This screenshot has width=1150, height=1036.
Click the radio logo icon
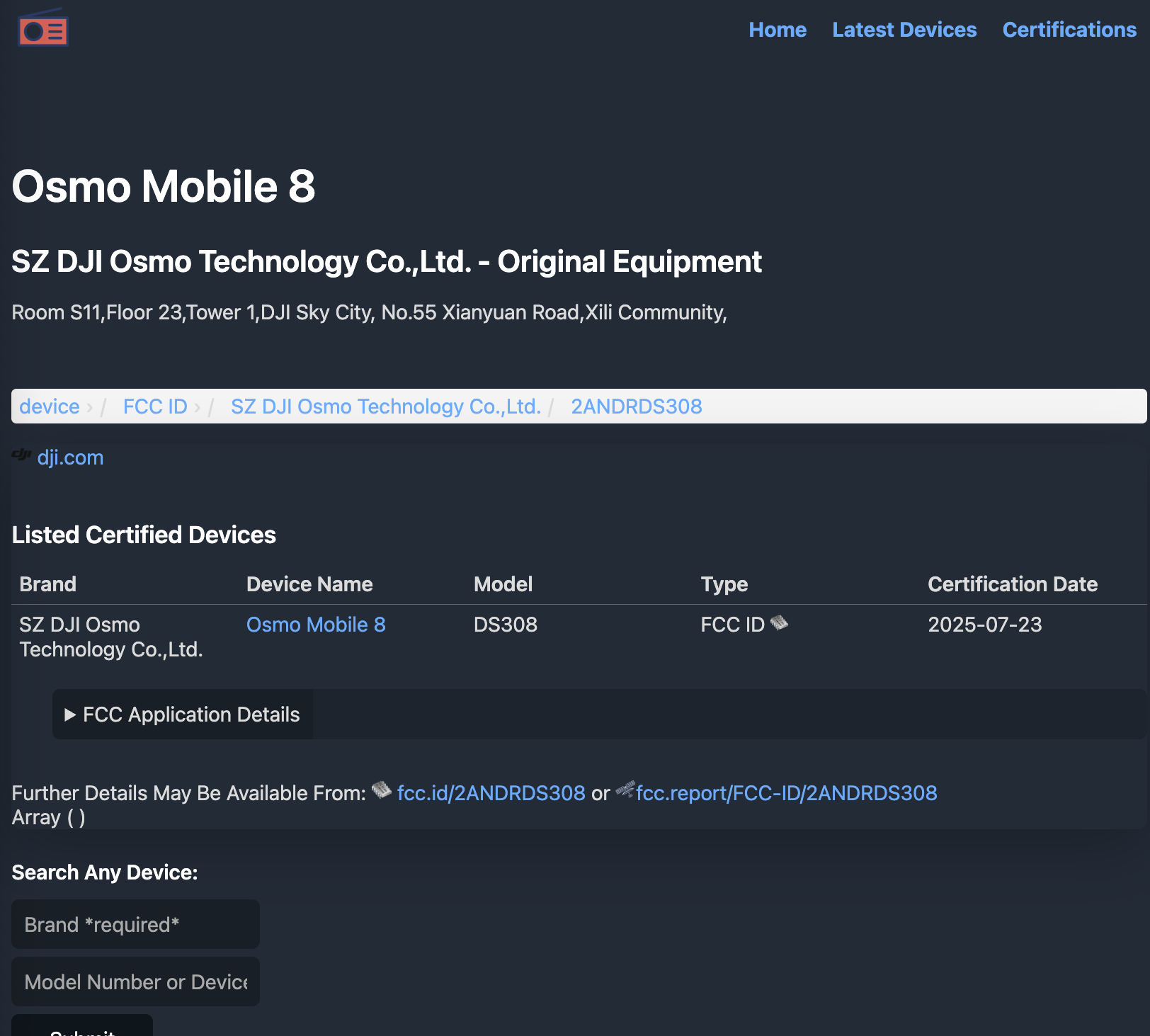(43, 29)
